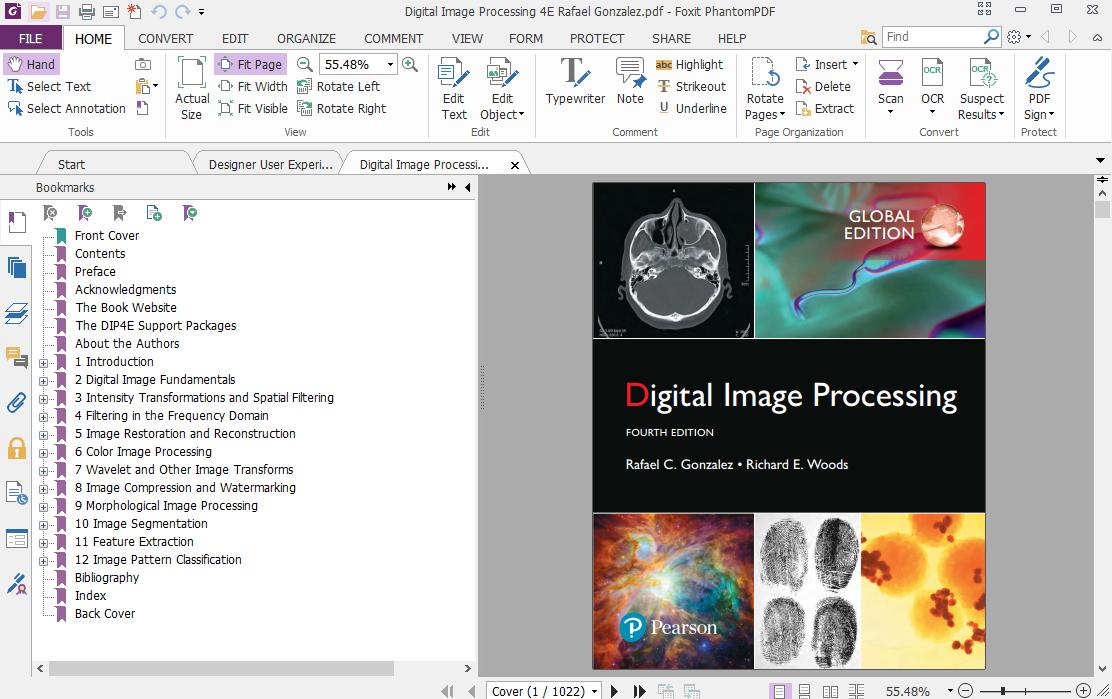
Task: Open the Comments side panel
Action: tap(16, 357)
